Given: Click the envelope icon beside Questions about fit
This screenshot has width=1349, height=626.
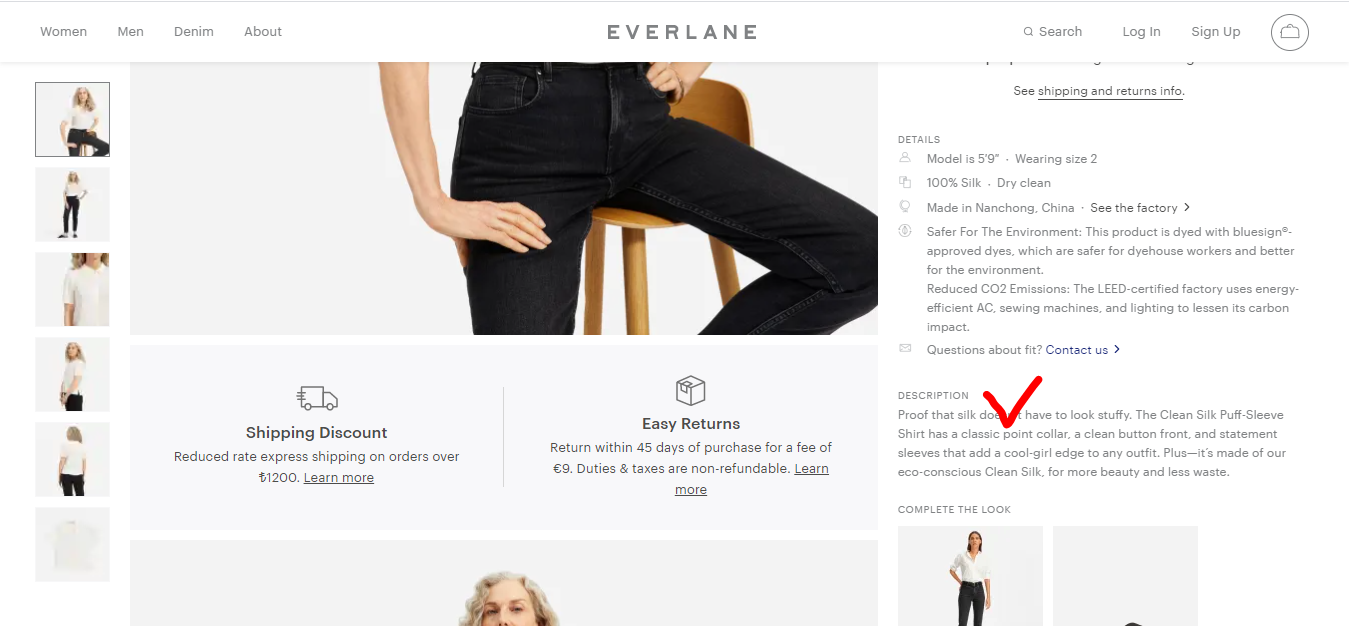Looking at the screenshot, I should 905,348.
